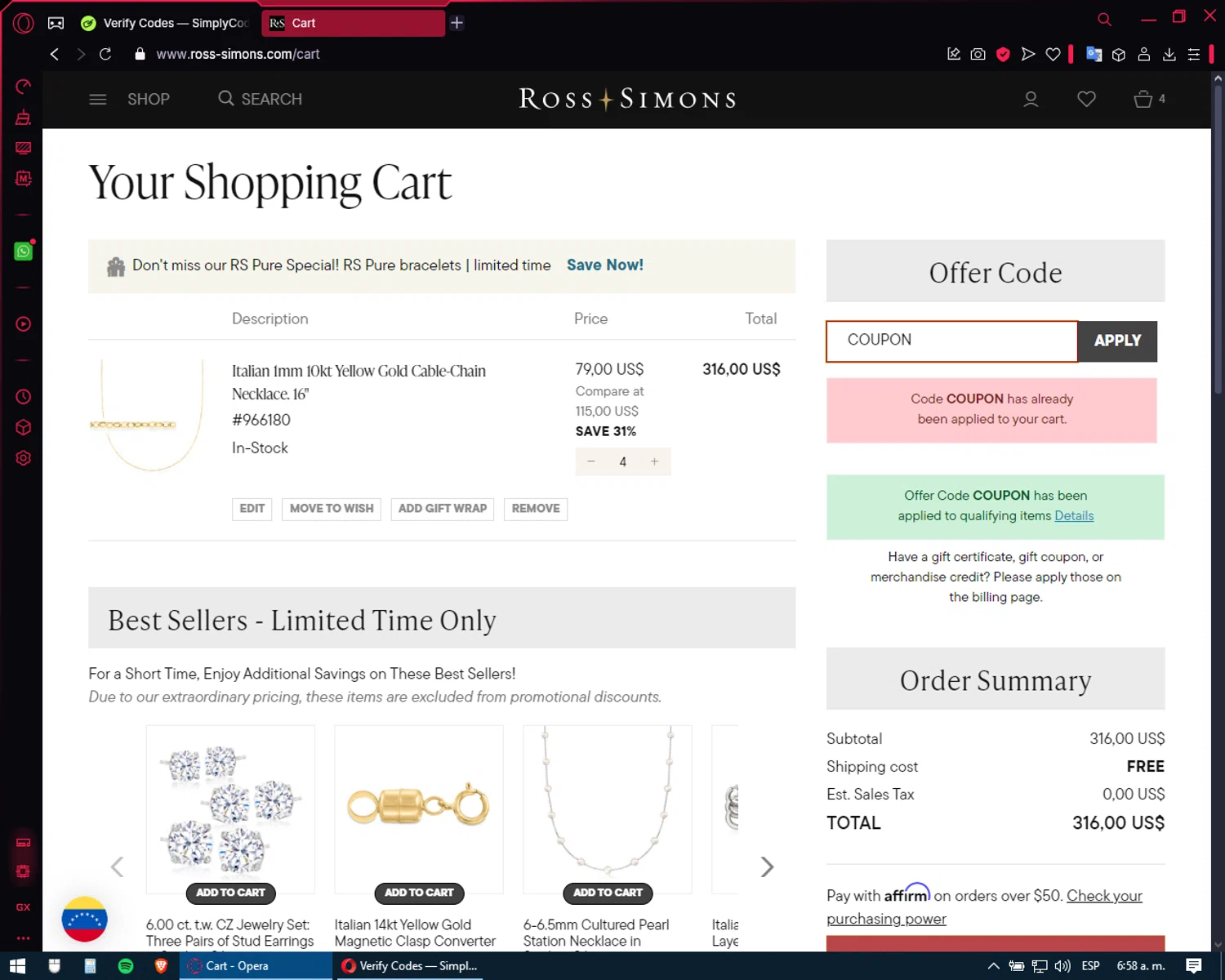Click the ESP language indicator

tap(1090, 966)
